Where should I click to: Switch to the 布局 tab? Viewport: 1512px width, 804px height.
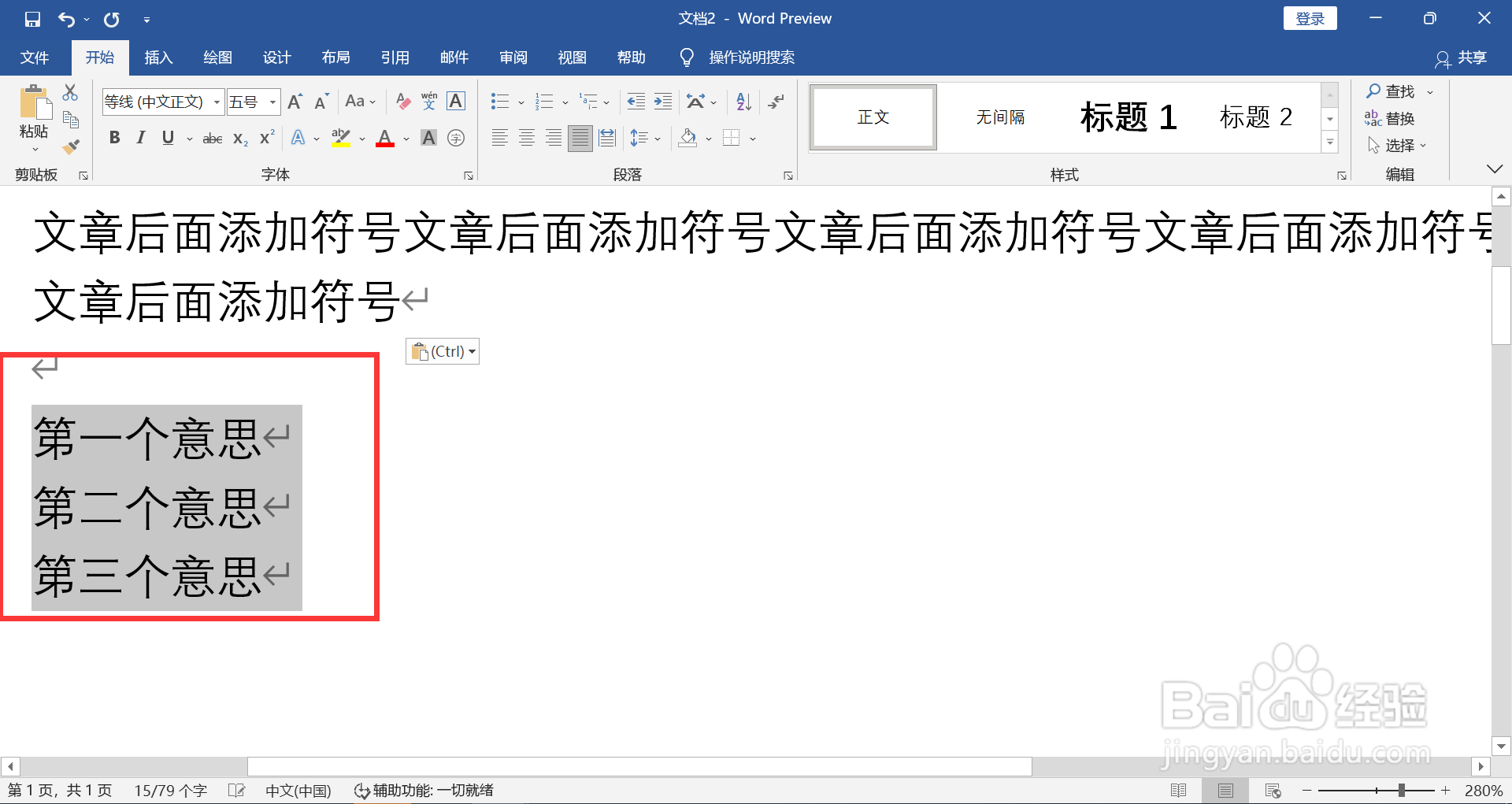tap(335, 57)
